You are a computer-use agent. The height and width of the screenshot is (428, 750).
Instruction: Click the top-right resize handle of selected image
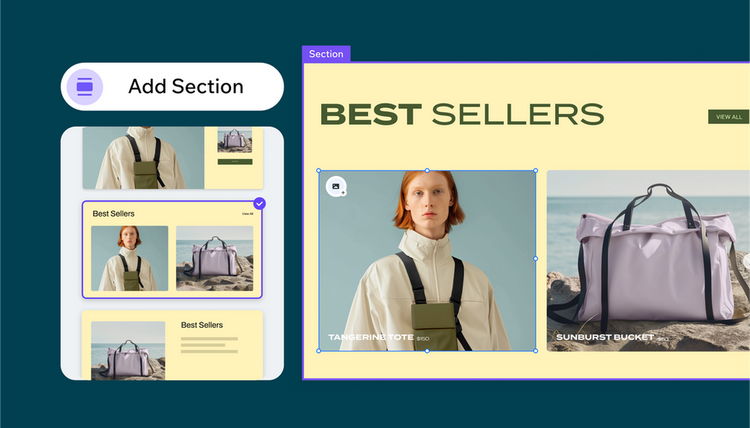[x=536, y=170]
